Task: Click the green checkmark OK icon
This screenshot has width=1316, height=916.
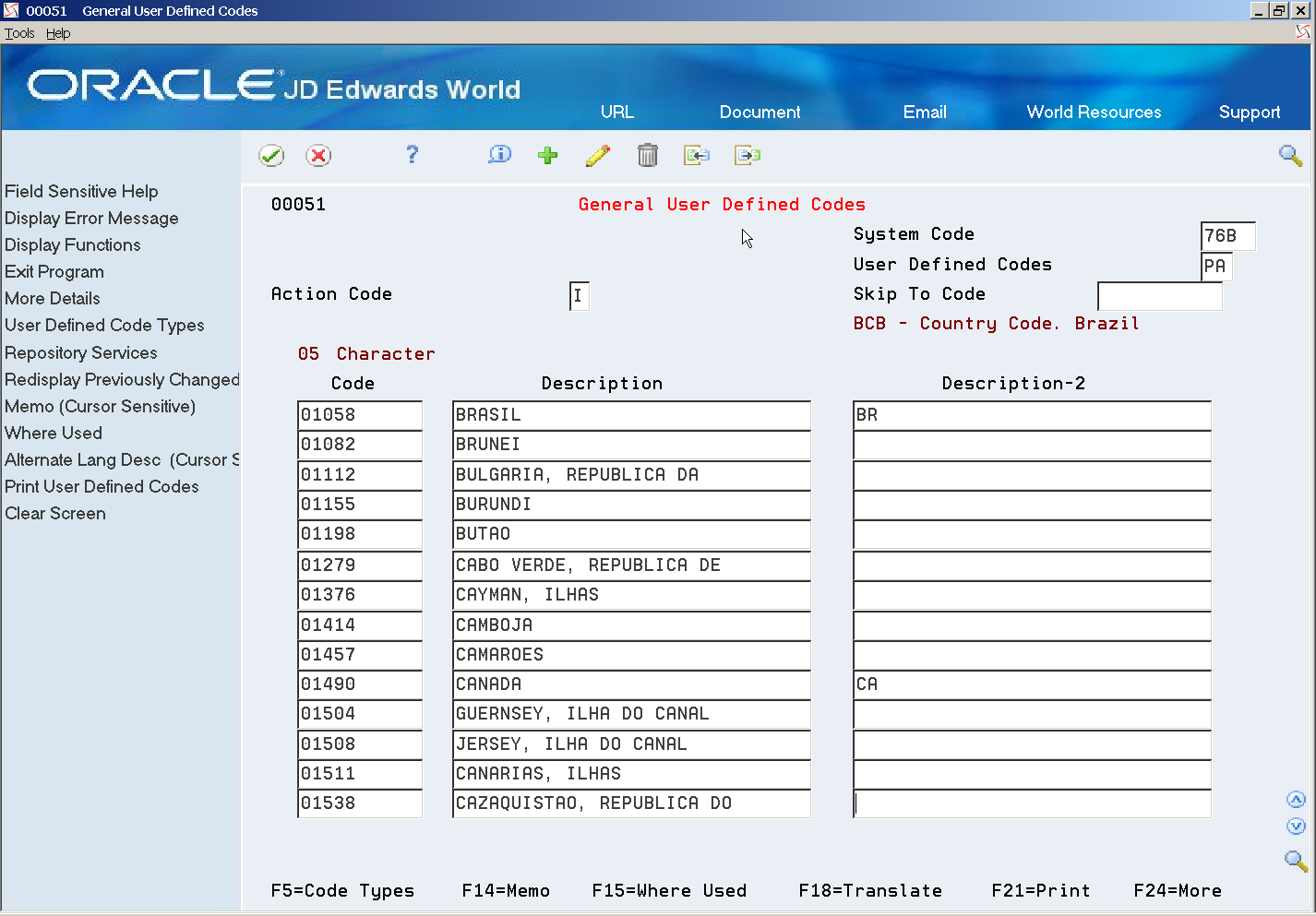Action: (x=271, y=155)
